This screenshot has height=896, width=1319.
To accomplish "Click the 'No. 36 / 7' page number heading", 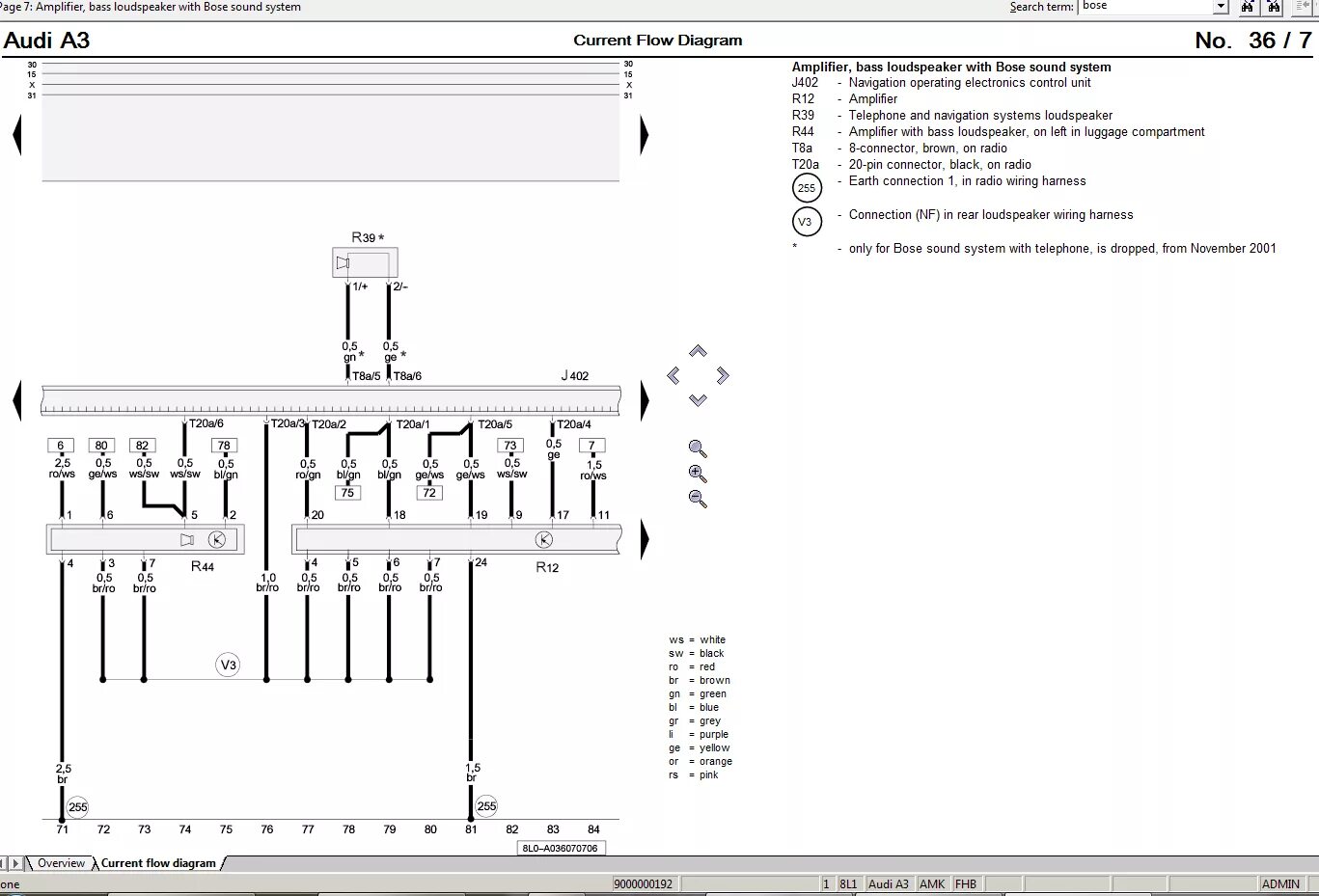I will 1253,40.
